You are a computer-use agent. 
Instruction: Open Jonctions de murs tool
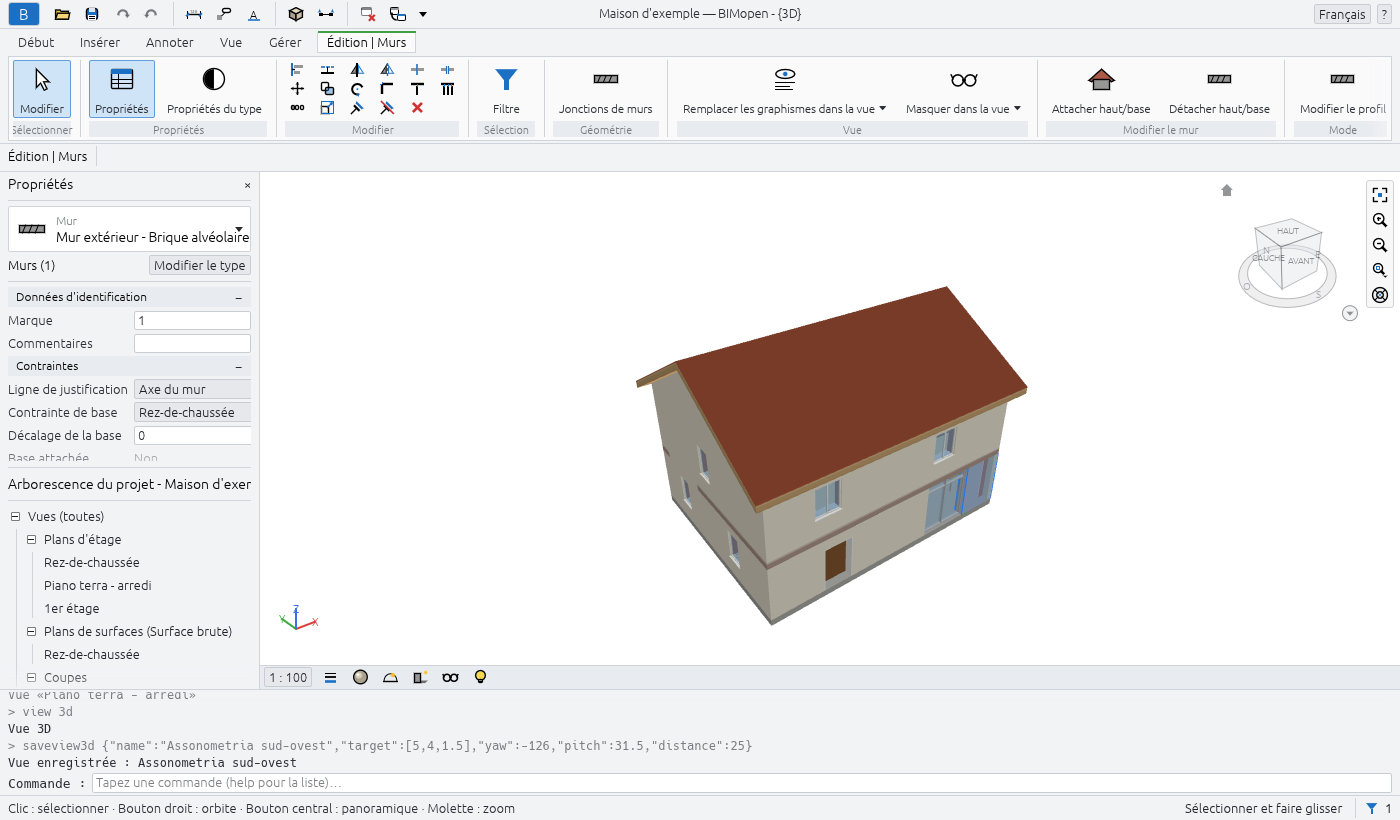tap(605, 90)
